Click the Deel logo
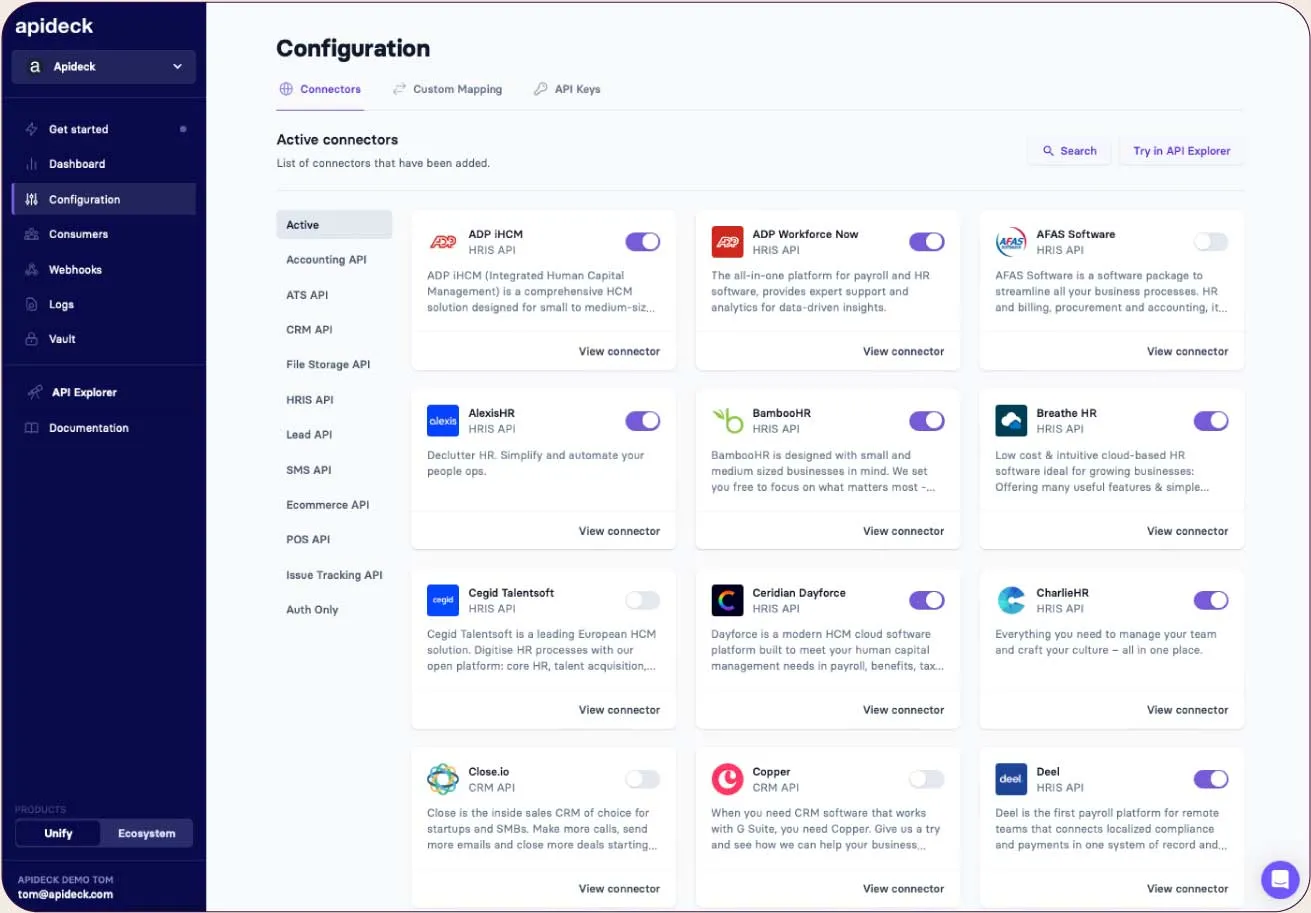The height and width of the screenshot is (913, 1311). 1011,779
